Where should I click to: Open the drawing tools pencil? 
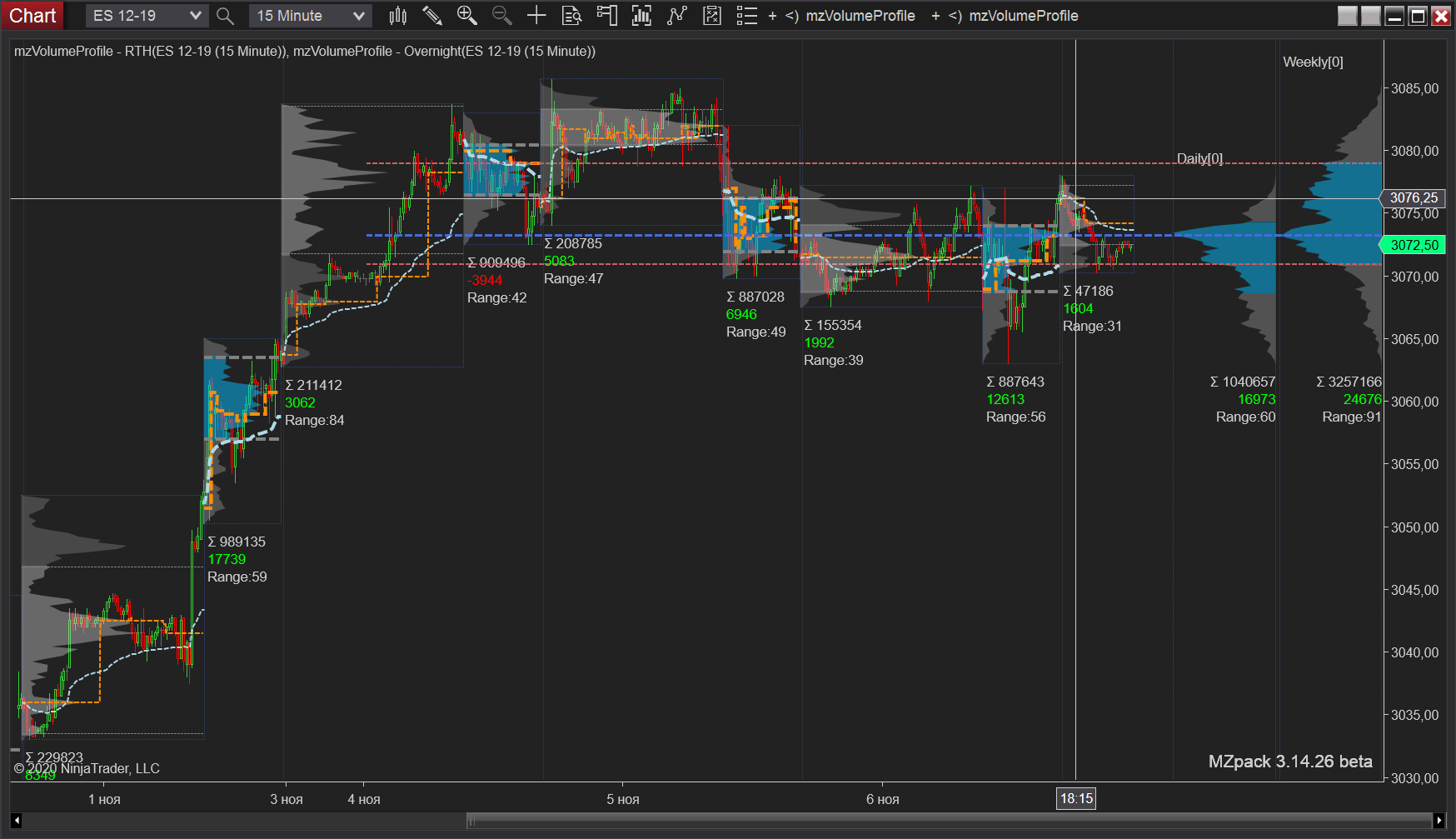(x=432, y=16)
